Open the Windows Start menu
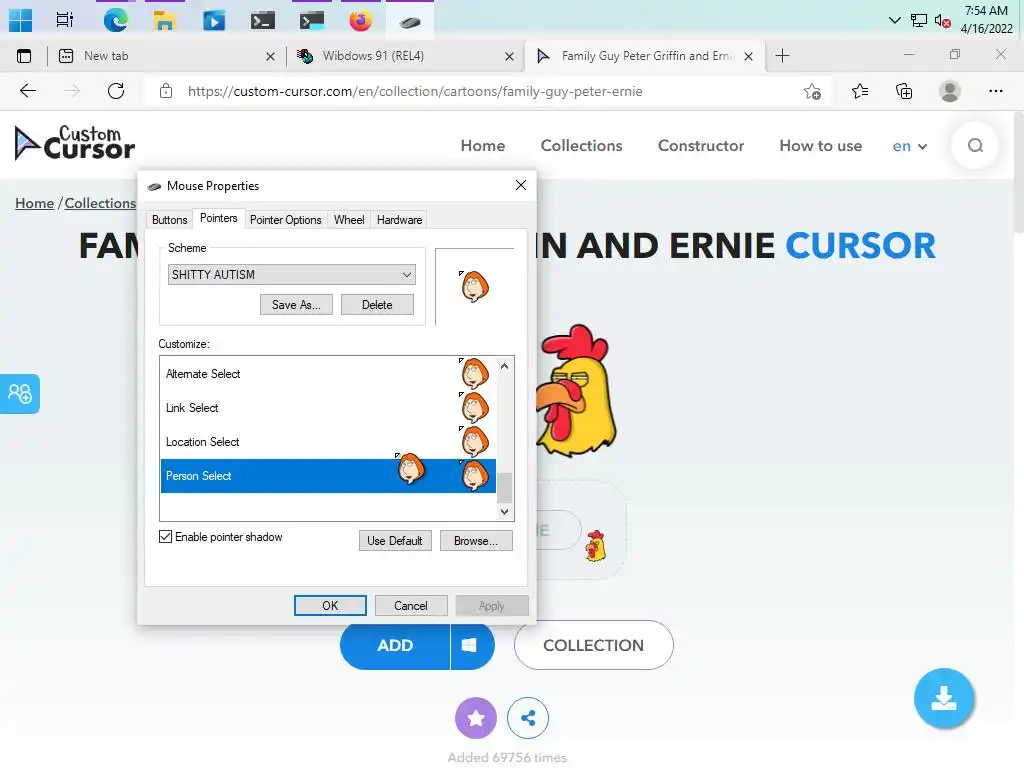1024x768 pixels. point(20,20)
